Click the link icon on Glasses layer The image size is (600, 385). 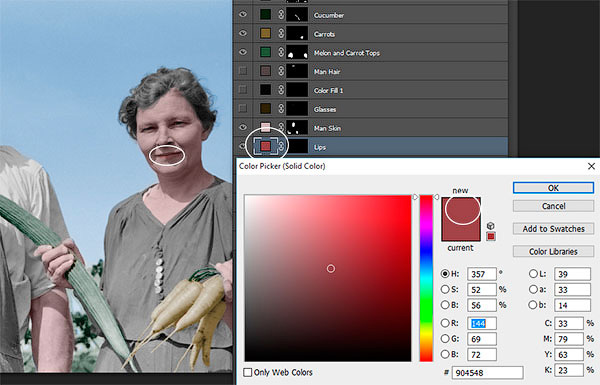click(x=281, y=108)
